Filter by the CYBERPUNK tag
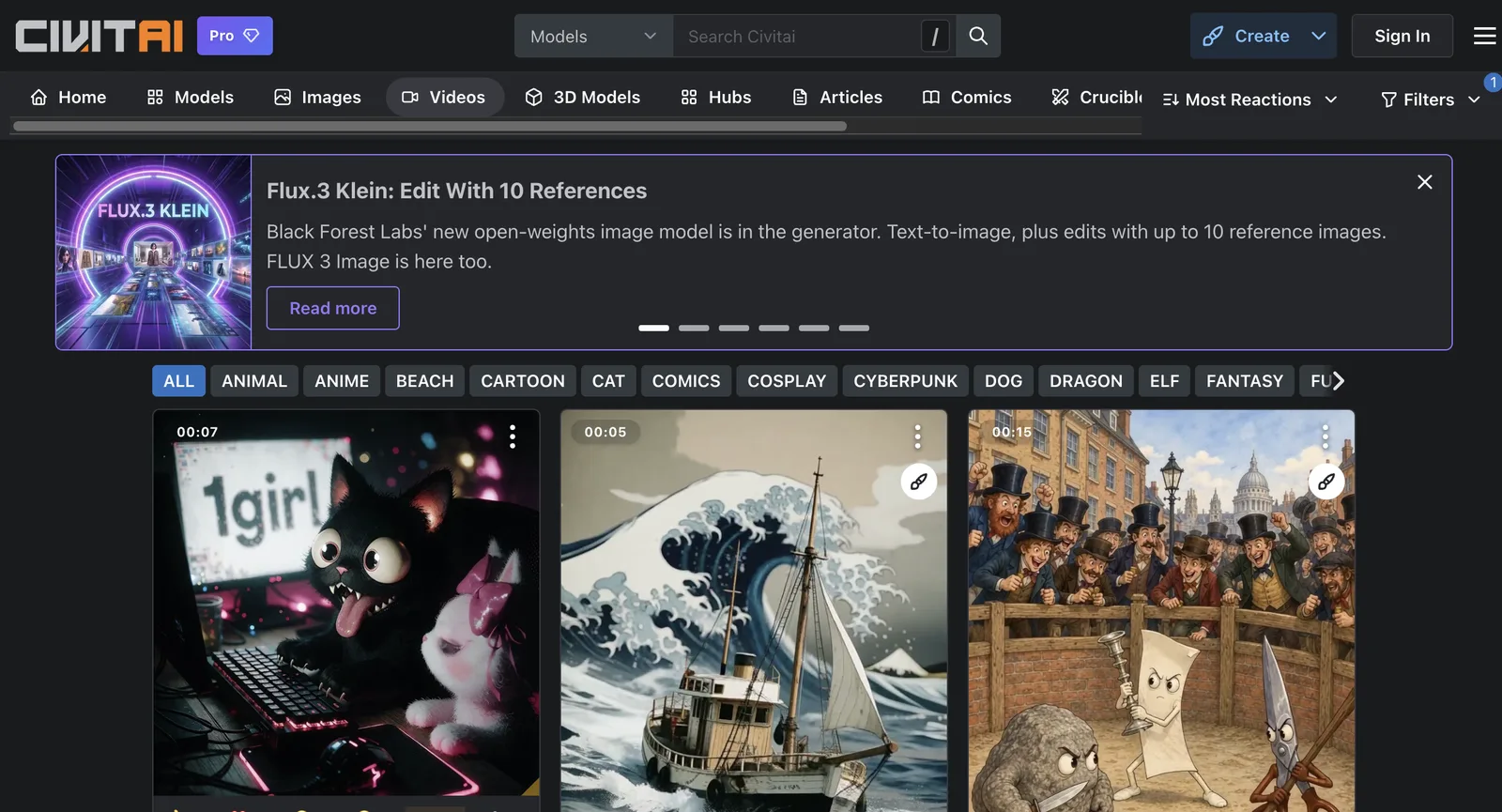The width and height of the screenshot is (1502, 812). coord(906,381)
